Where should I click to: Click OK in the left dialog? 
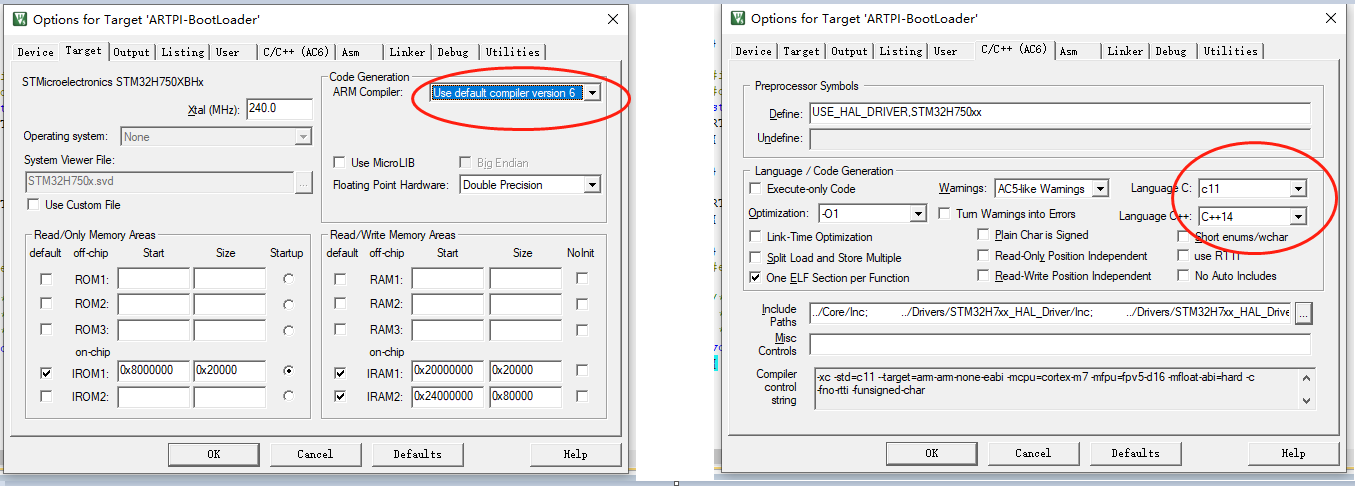(214, 454)
